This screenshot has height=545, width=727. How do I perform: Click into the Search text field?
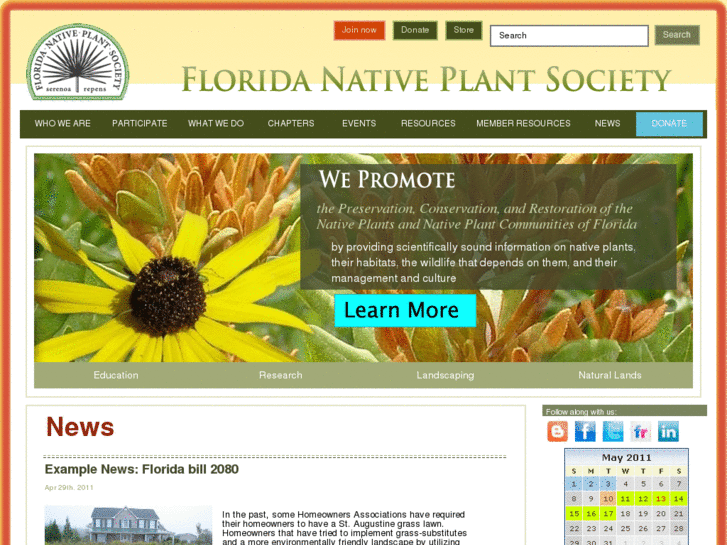(x=569, y=36)
